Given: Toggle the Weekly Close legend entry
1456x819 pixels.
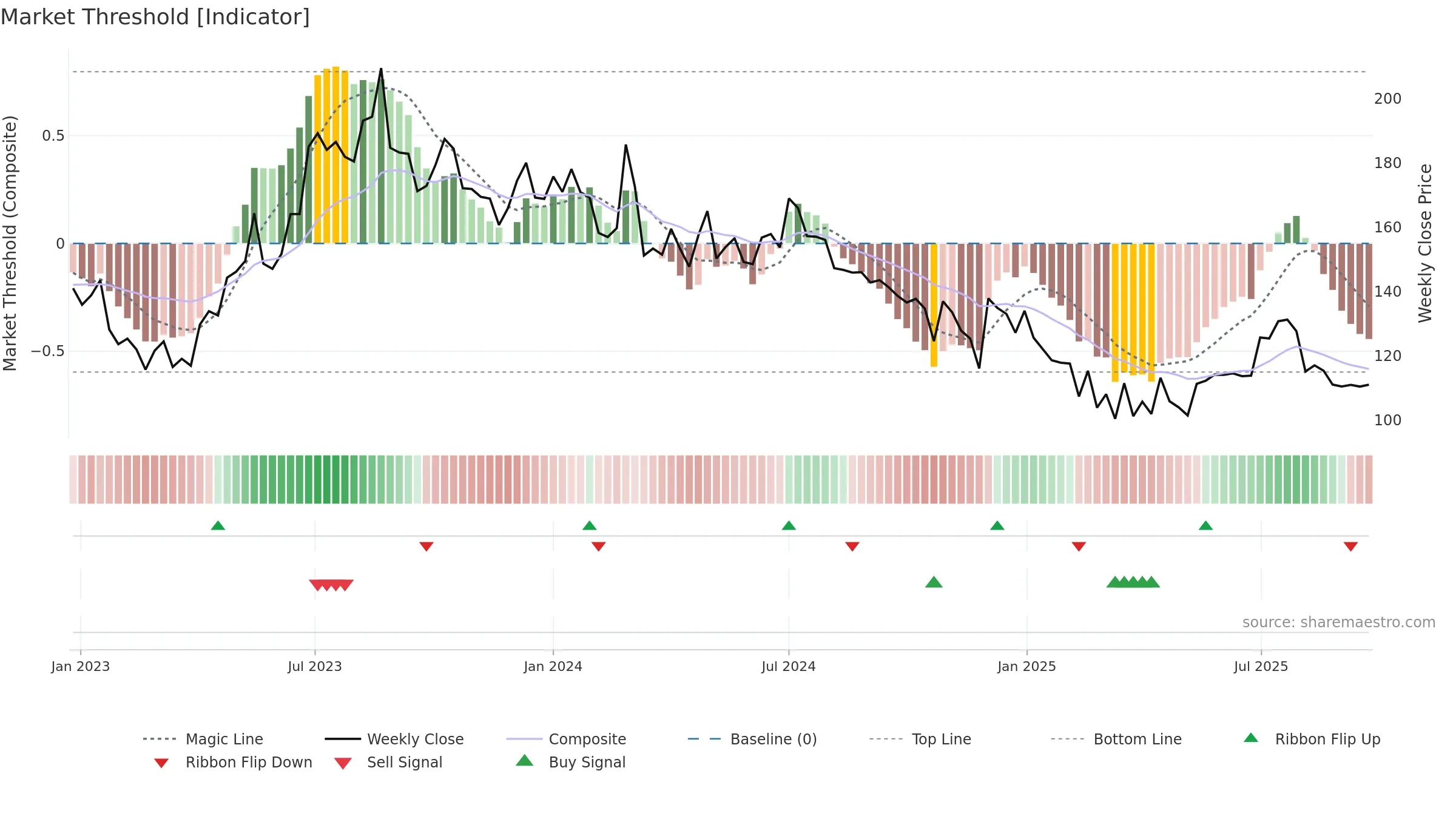Looking at the screenshot, I should [x=394, y=739].
